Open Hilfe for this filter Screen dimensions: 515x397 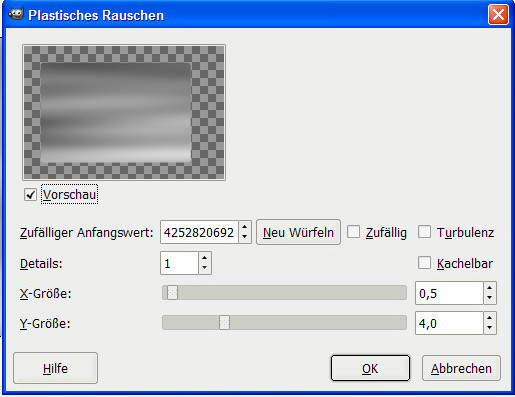[55, 368]
